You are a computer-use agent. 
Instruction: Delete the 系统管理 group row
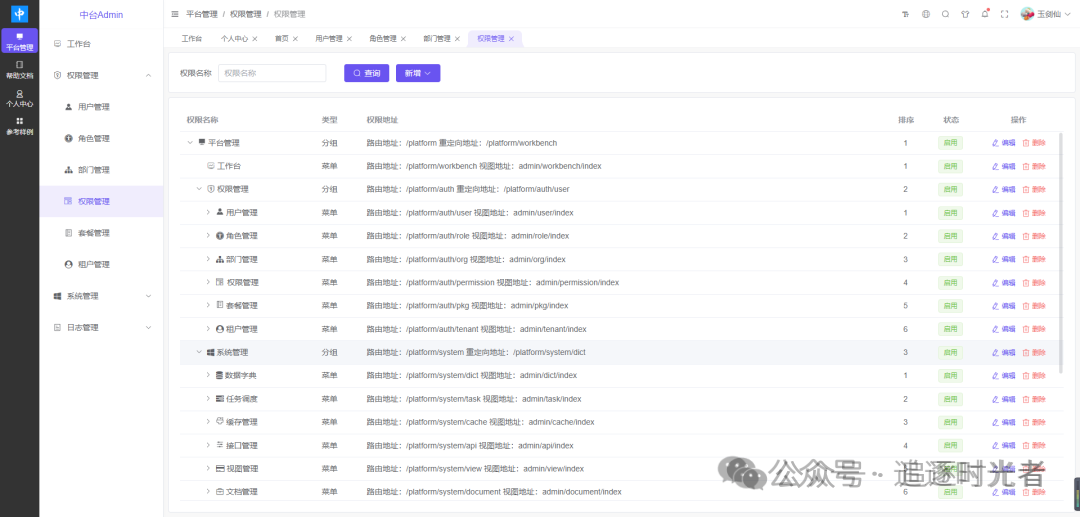point(1035,352)
